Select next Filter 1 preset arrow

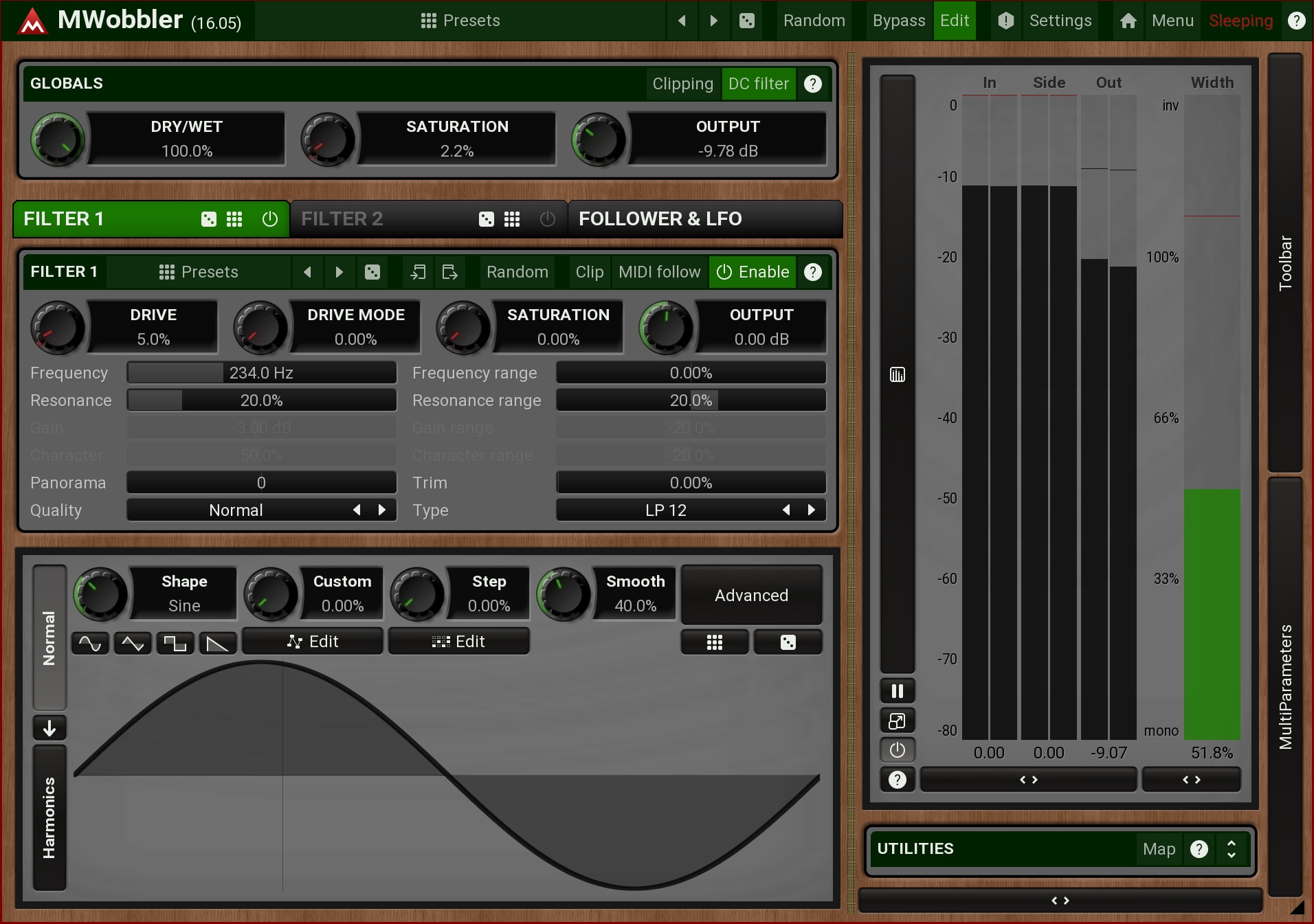click(339, 272)
